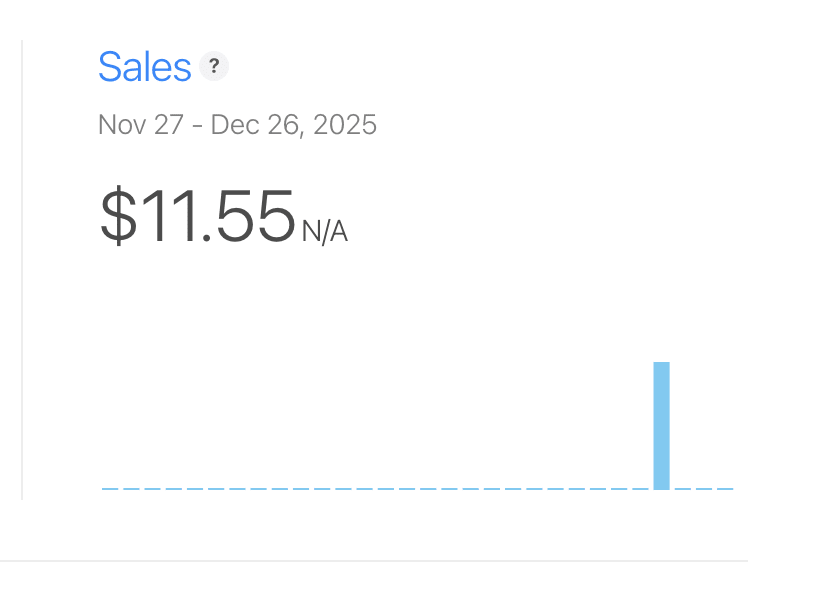The width and height of the screenshot is (826, 608).
Task: Click the N/A change indicator
Action: [x=324, y=232]
